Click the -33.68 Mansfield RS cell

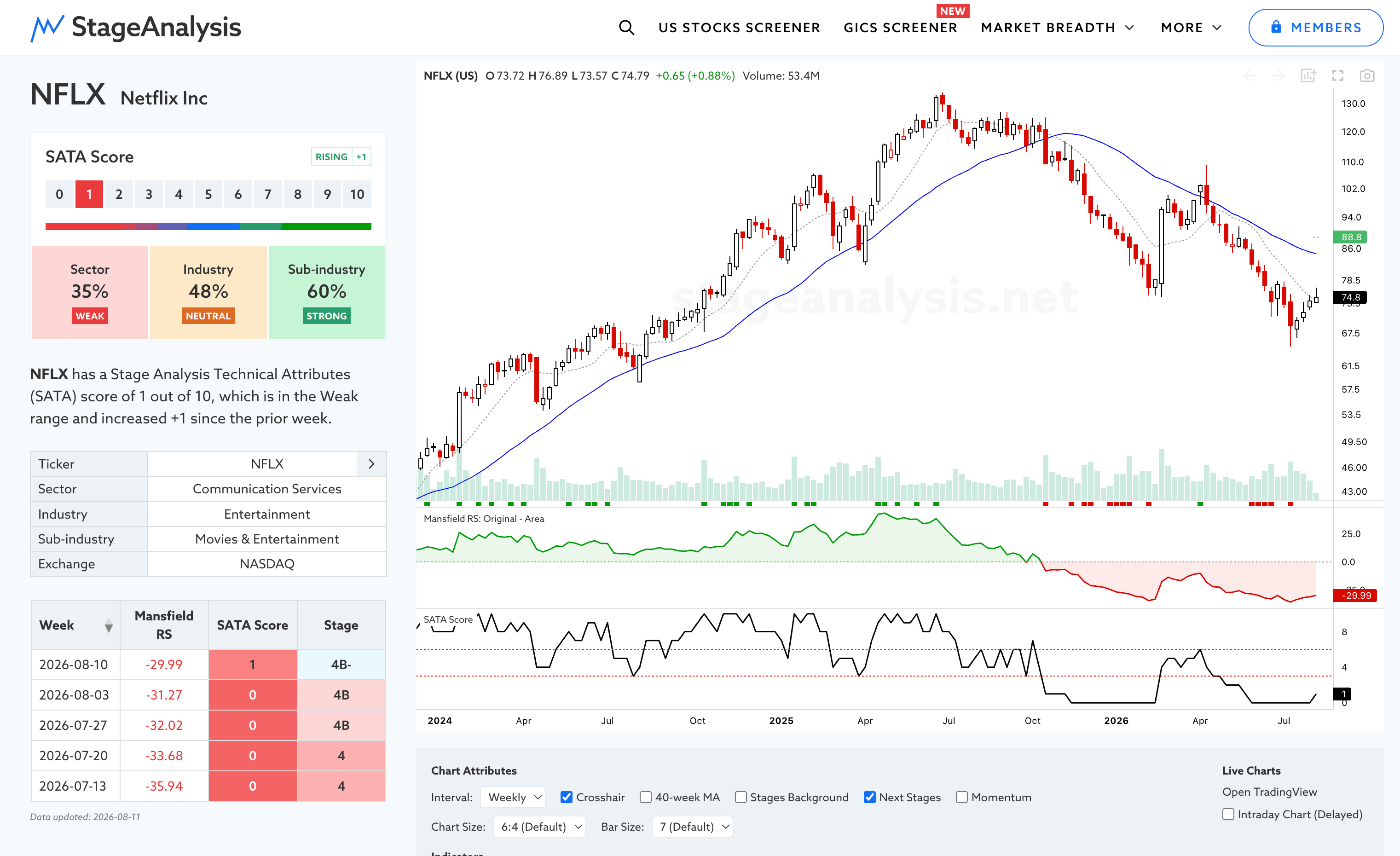point(164,756)
